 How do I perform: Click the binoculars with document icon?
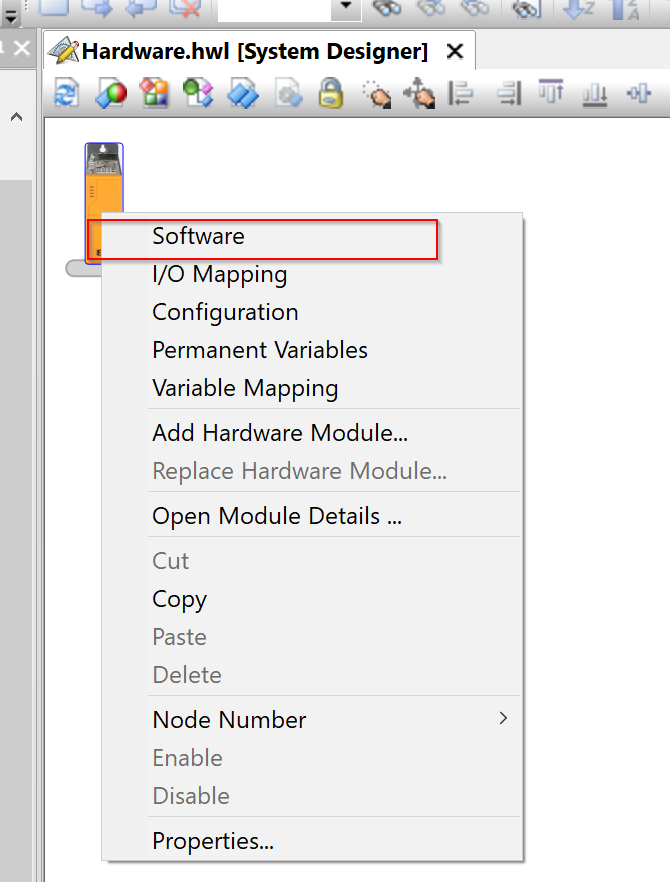pyautogui.click(x=525, y=8)
